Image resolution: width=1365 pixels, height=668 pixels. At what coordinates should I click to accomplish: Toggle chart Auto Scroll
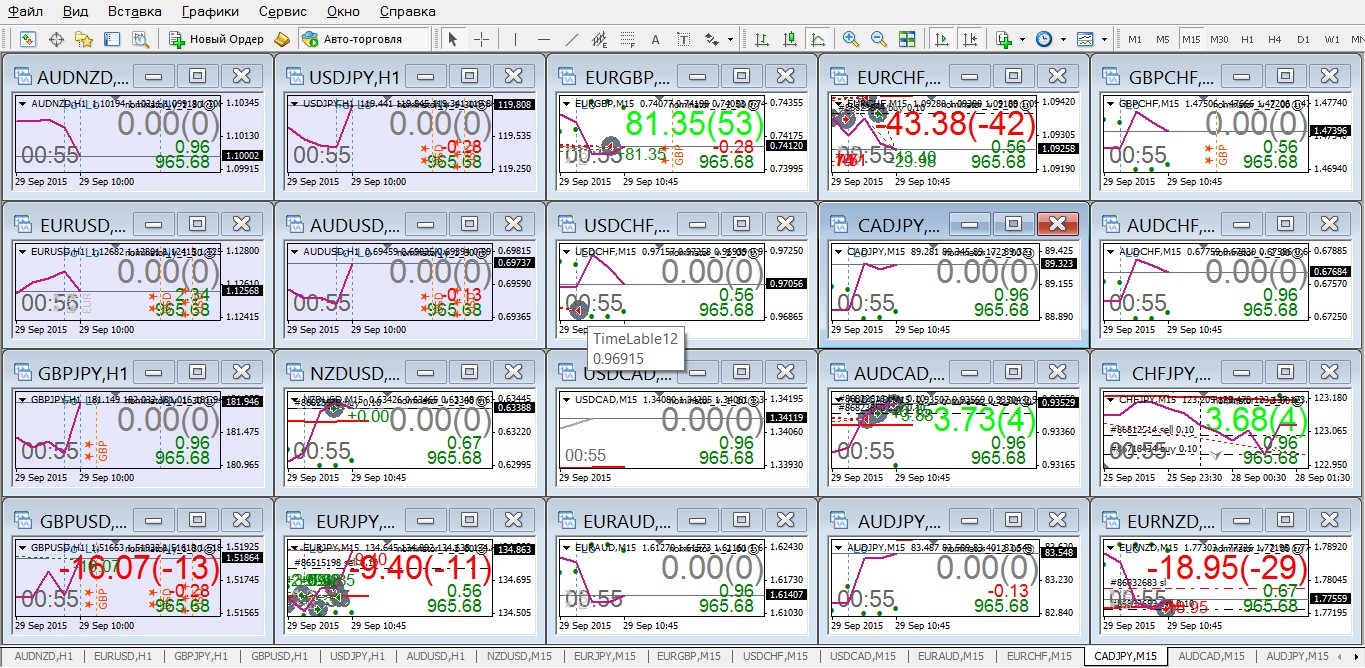point(941,39)
